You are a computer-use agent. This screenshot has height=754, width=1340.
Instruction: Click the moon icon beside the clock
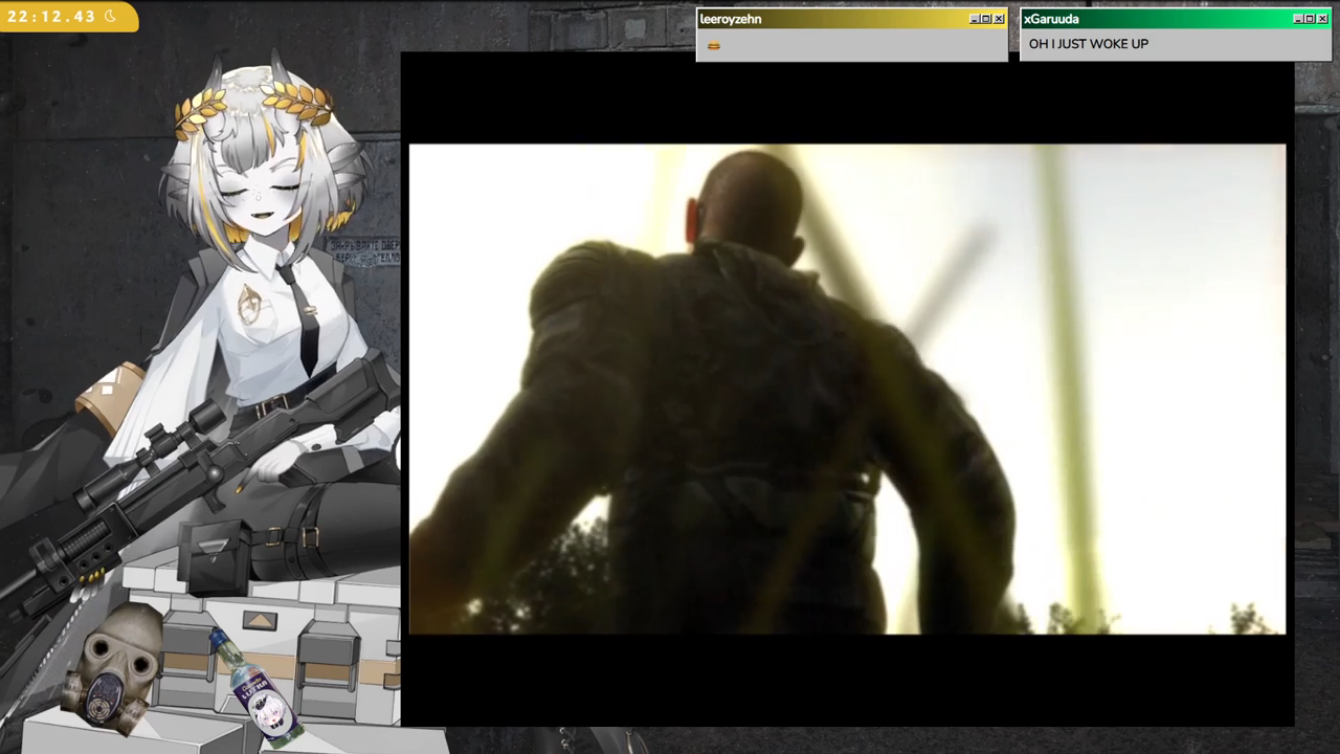point(111,15)
